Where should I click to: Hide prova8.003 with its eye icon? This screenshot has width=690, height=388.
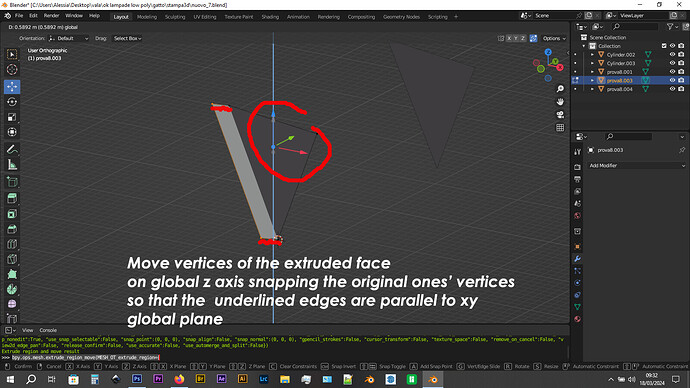point(672,80)
